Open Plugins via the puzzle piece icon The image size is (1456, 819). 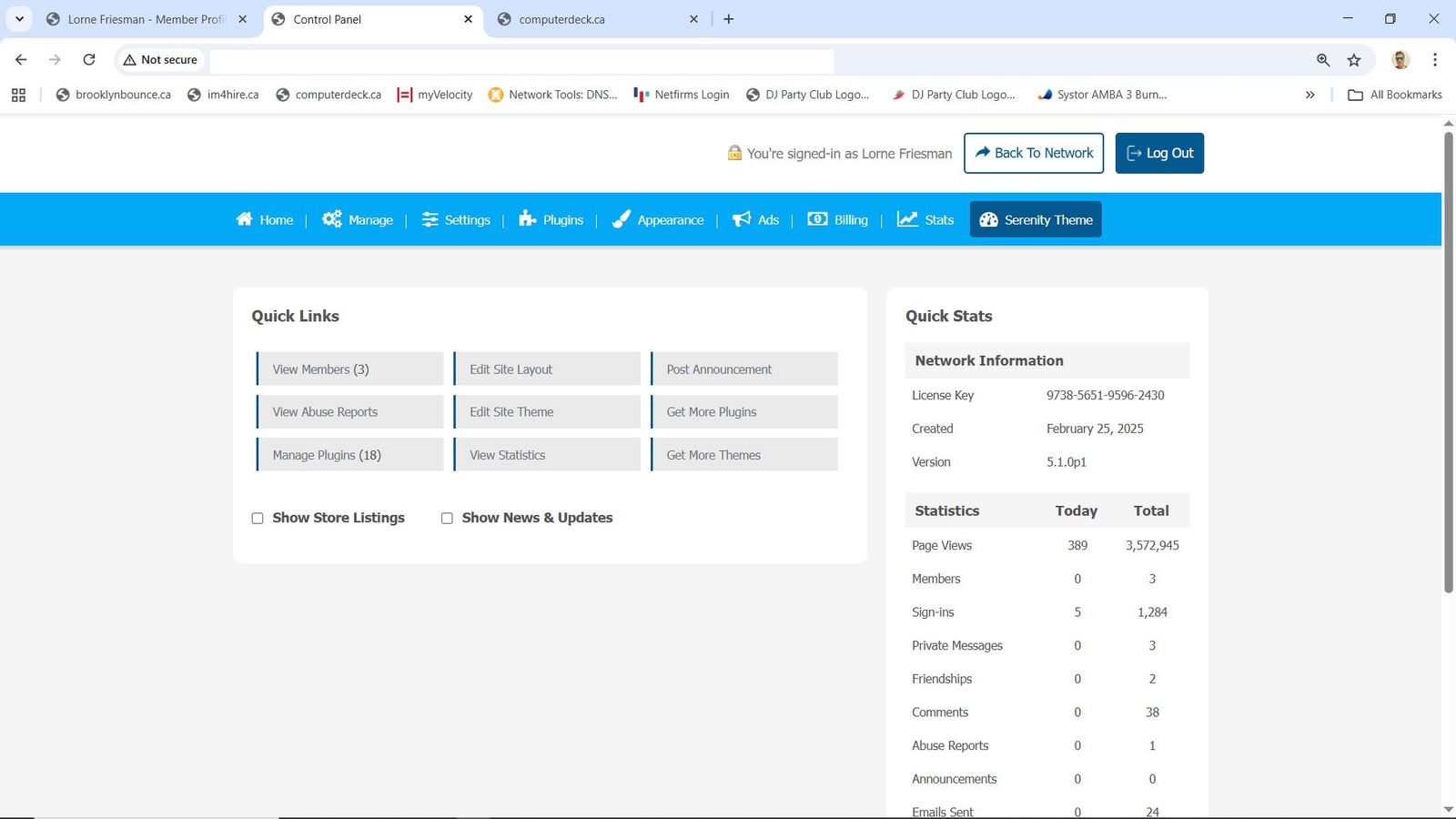(x=528, y=219)
